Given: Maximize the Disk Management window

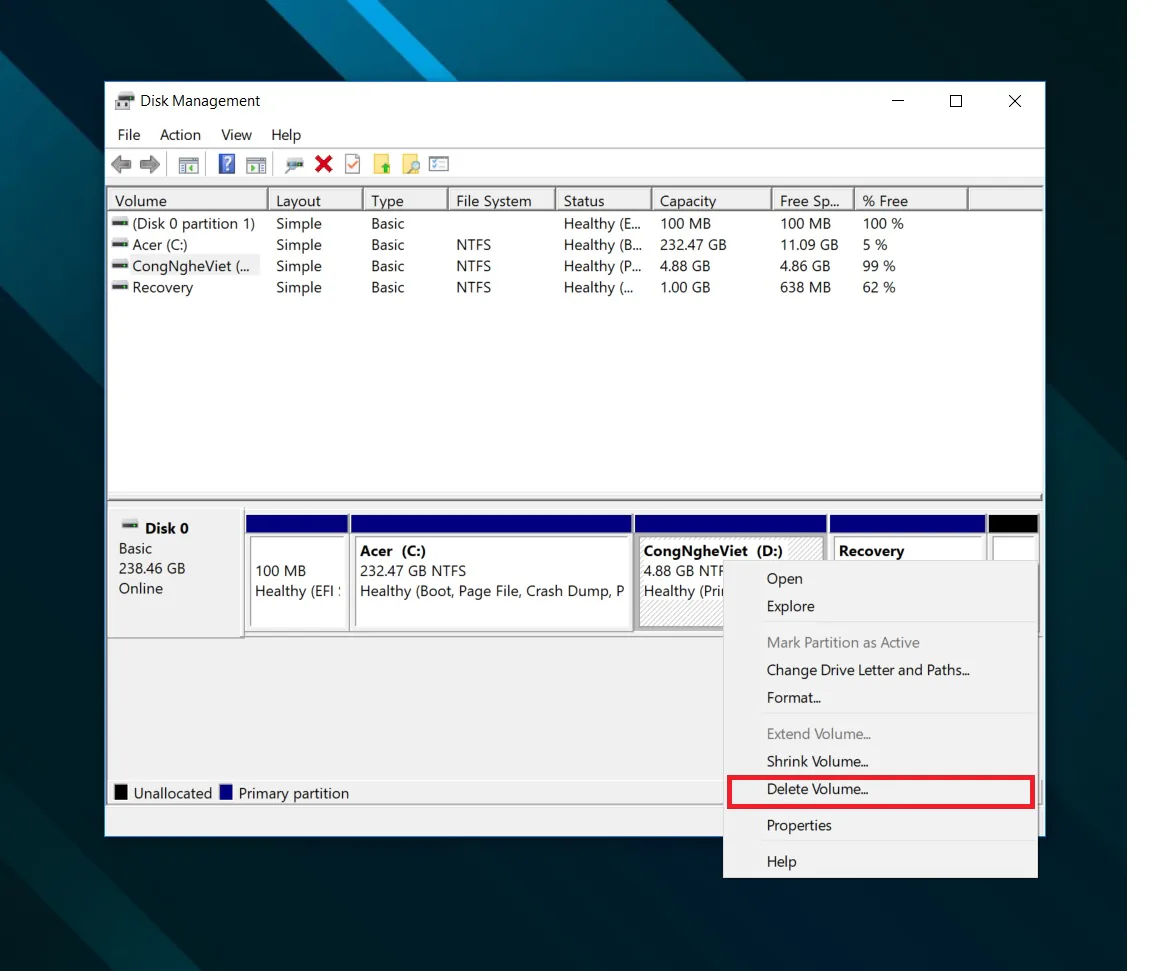Looking at the screenshot, I should pos(956,101).
